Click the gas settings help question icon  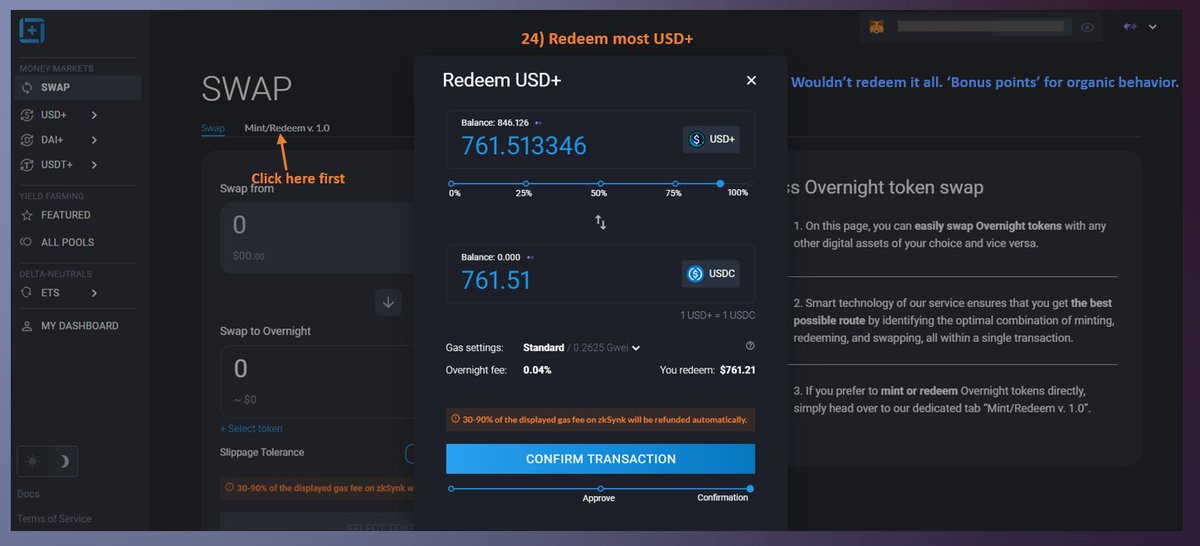coord(750,346)
